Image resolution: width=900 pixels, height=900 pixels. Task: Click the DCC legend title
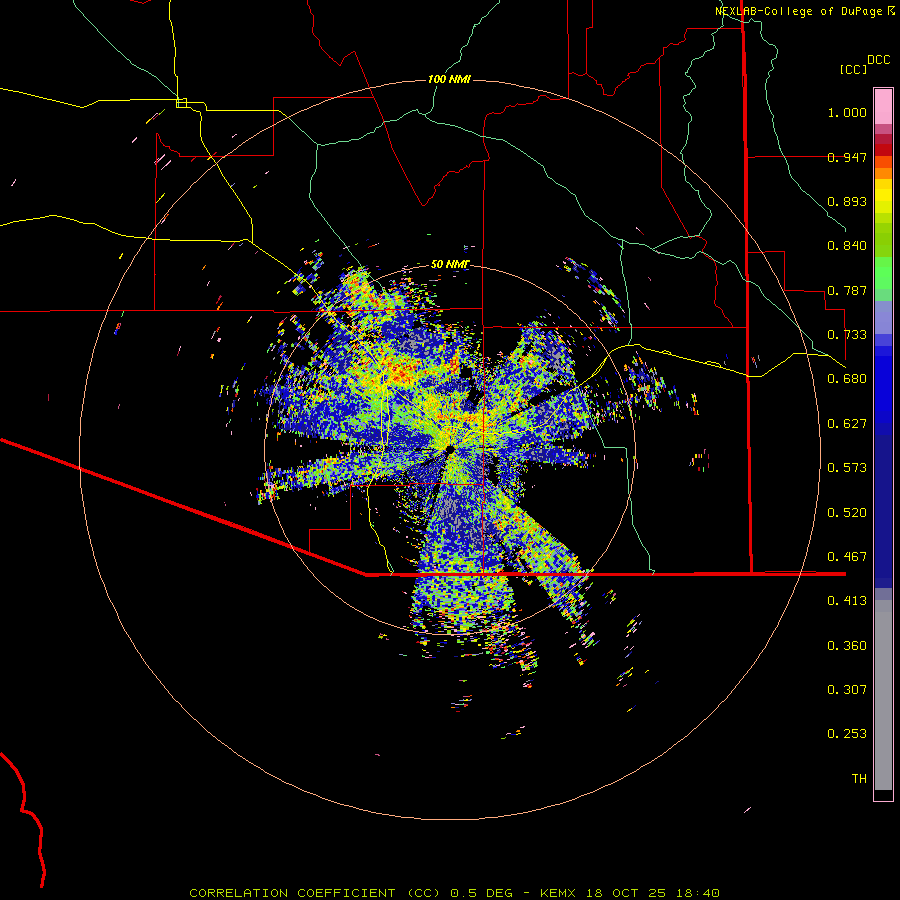click(x=878, y=60)
